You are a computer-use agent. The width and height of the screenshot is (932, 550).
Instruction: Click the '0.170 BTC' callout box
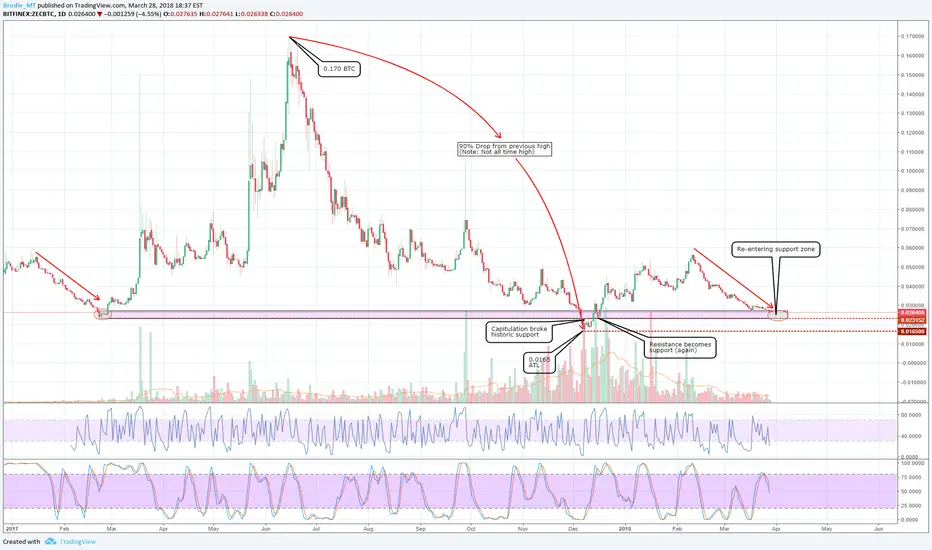coord(339,69)
